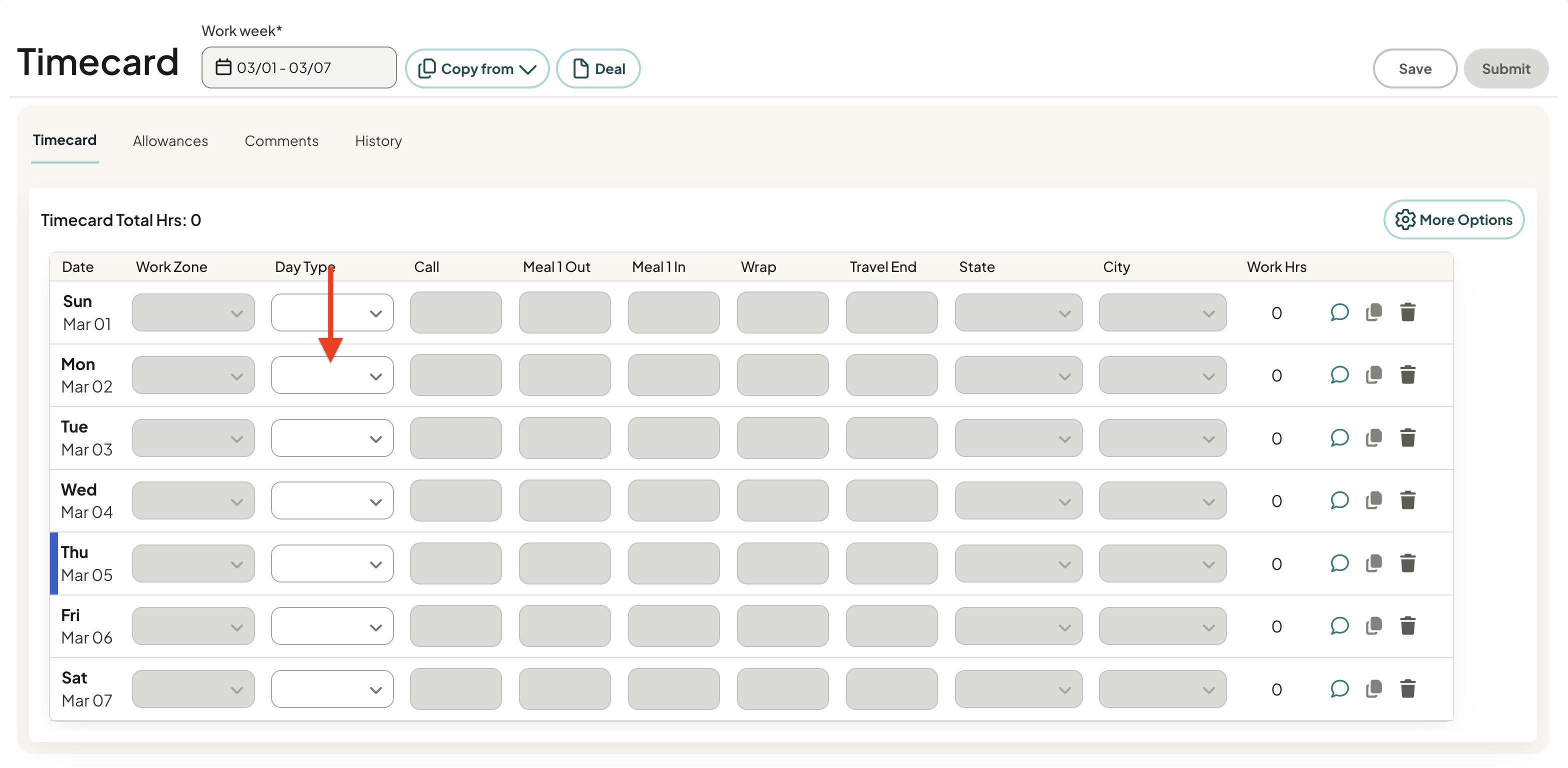
Task: Open the Day Type dropdown for Sun Mar 01
Action: click(332, 313)
